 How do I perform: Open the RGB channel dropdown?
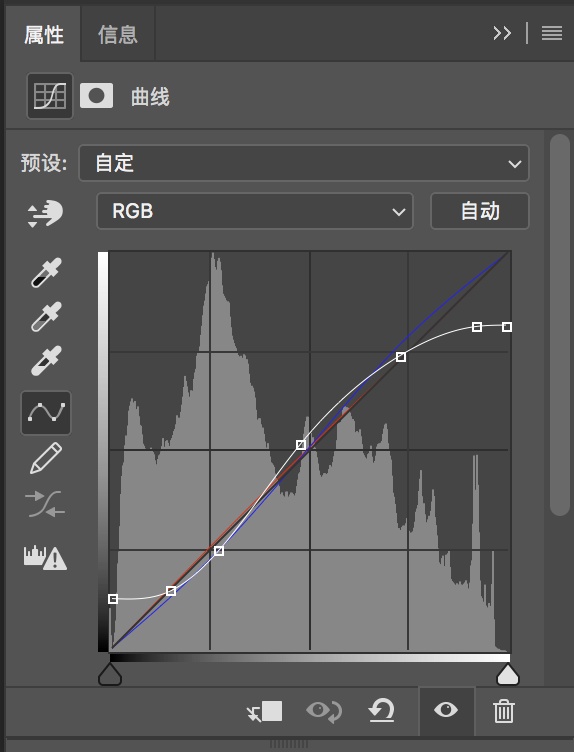255,211
